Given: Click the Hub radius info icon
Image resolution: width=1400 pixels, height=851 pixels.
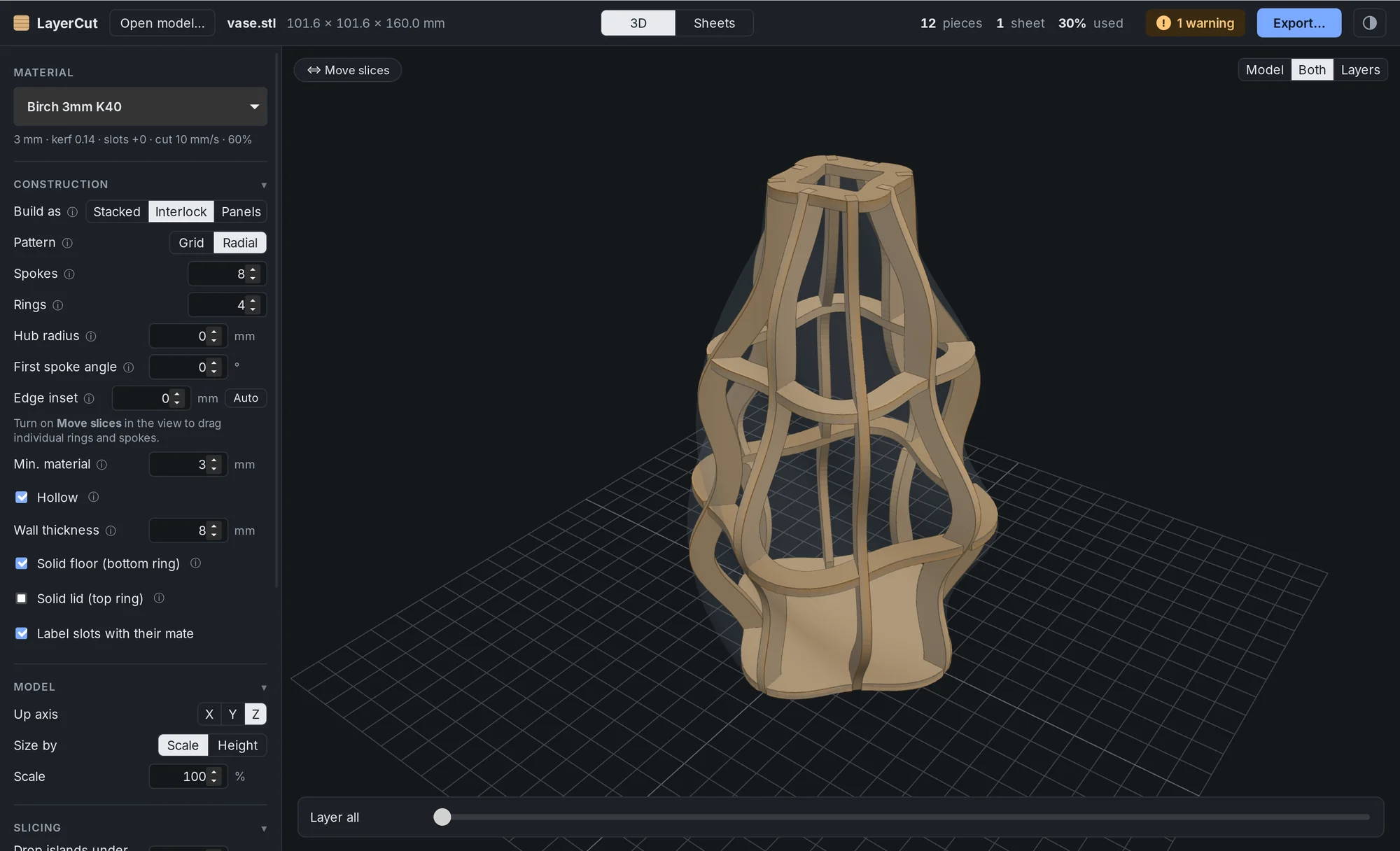Looking at the screenshot, I should 91,337.
